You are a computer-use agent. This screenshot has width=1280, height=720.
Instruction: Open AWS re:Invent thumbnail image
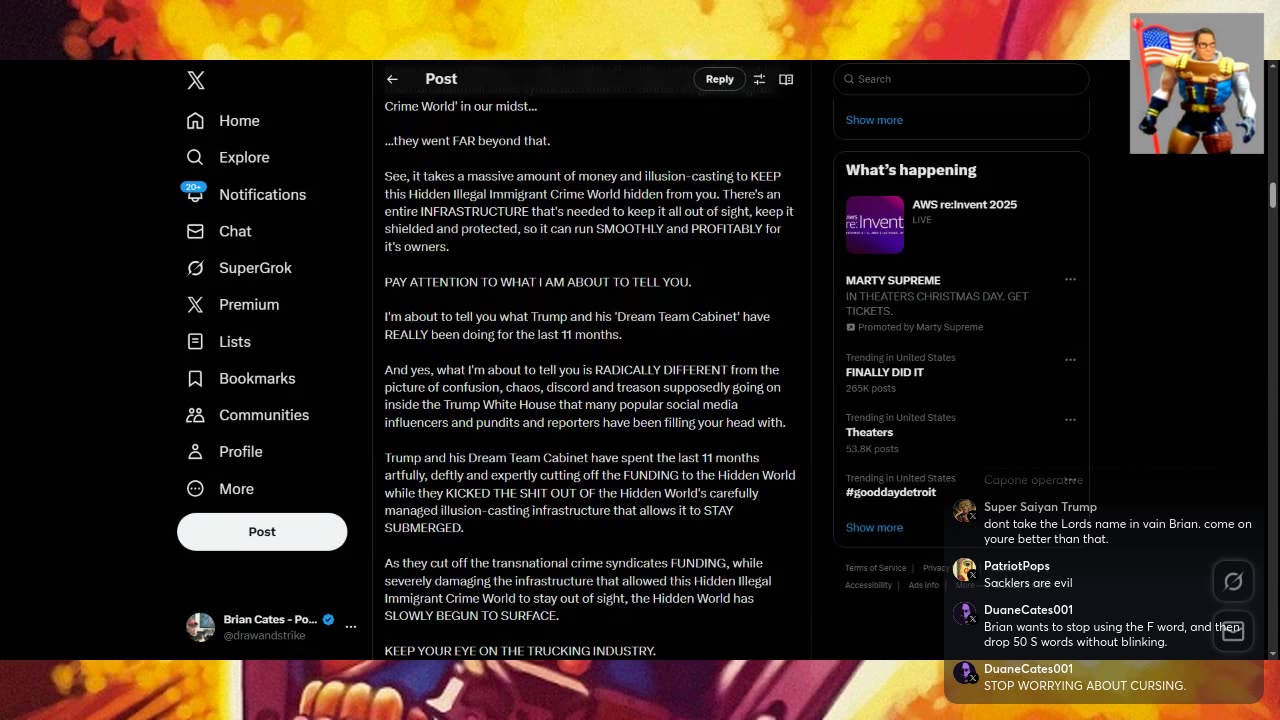(875, 224)
